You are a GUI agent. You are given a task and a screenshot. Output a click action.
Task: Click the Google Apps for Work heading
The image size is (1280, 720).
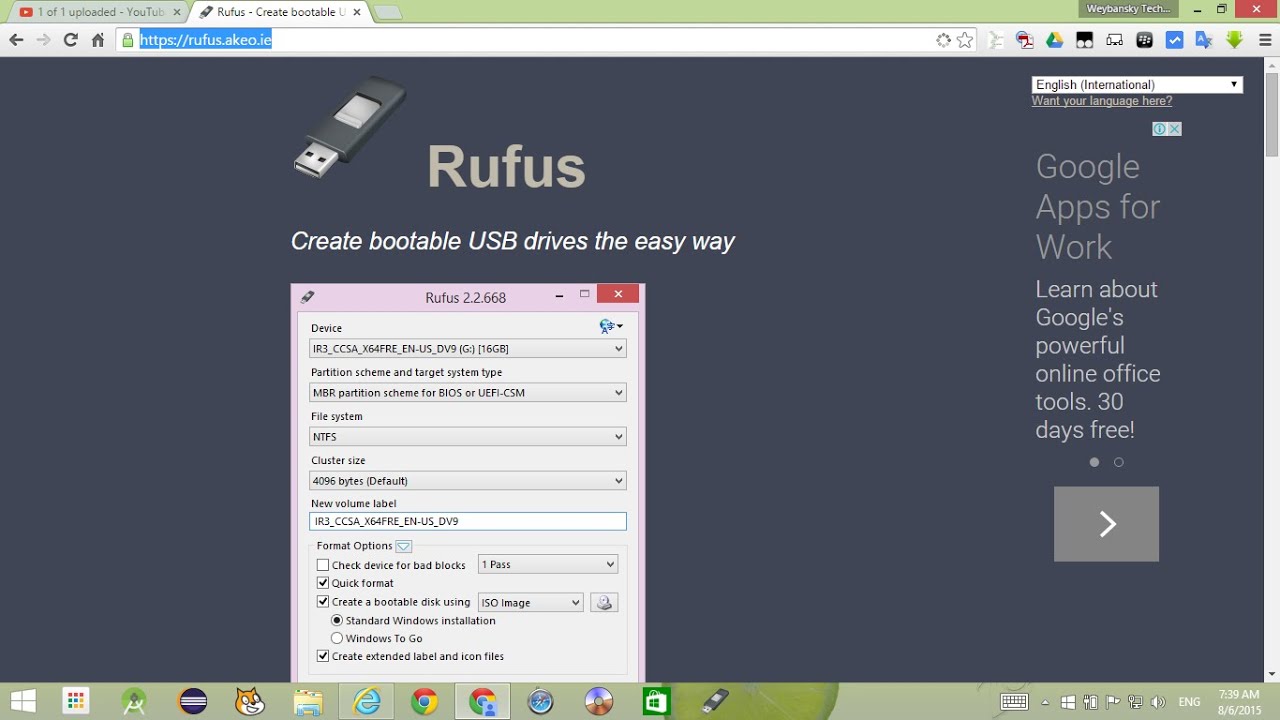[x=1098, y=206]
